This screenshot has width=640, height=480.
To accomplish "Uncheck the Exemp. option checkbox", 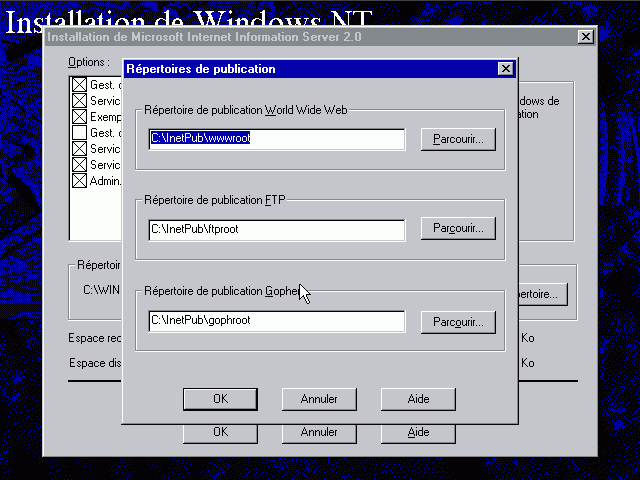I will pos(79,117).
